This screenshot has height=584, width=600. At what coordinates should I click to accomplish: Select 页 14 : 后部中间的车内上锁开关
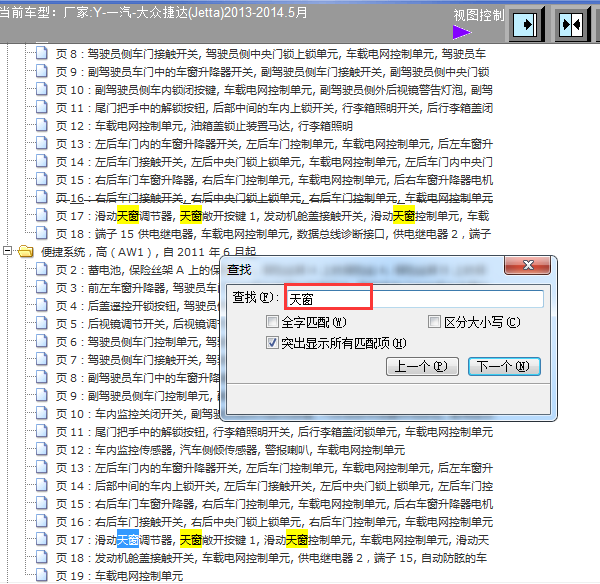tap(274, 486)
